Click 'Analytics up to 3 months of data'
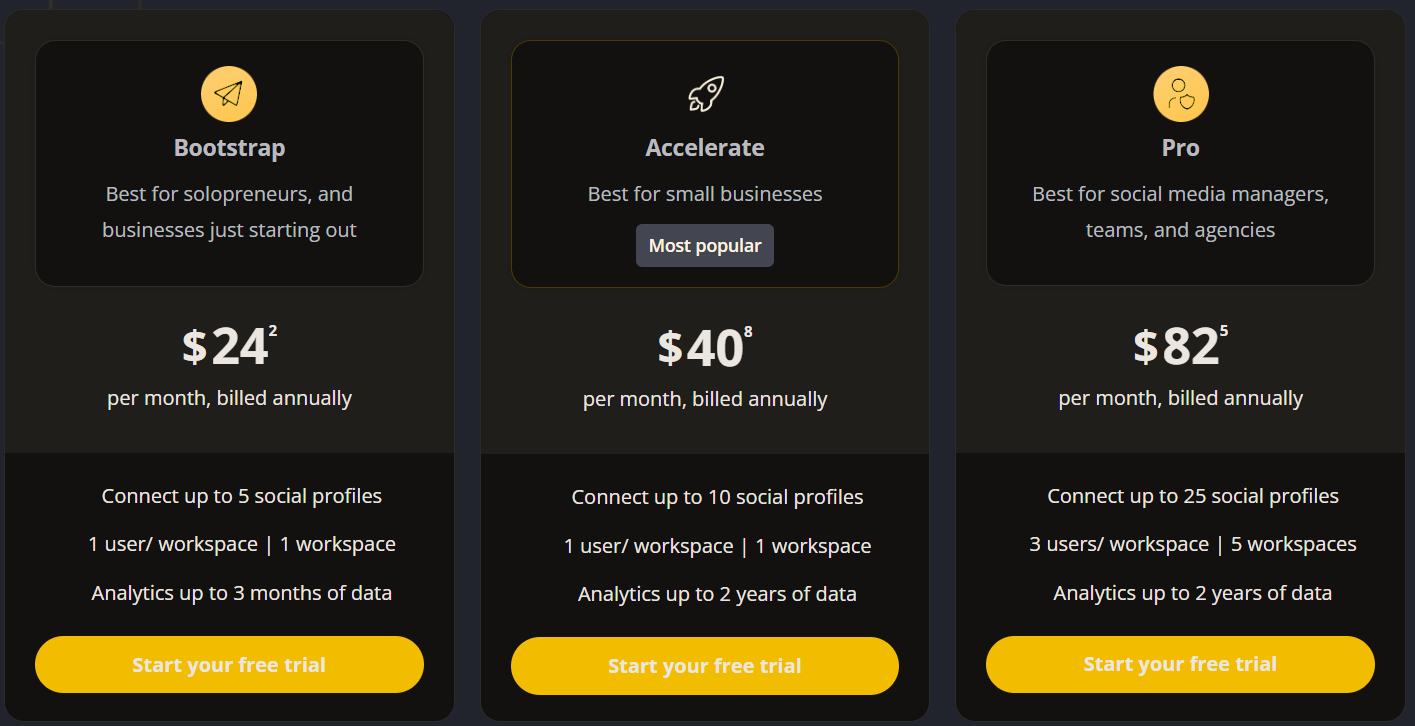1415x726 pixels. [242, 593]
